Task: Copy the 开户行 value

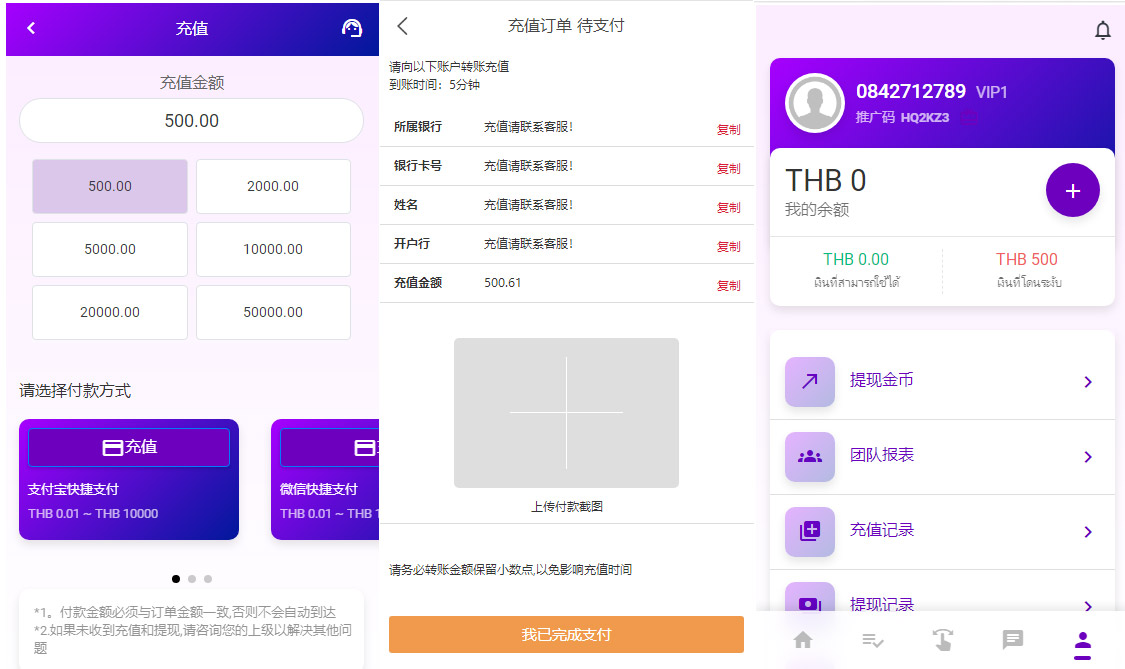Action: [728, 246]
